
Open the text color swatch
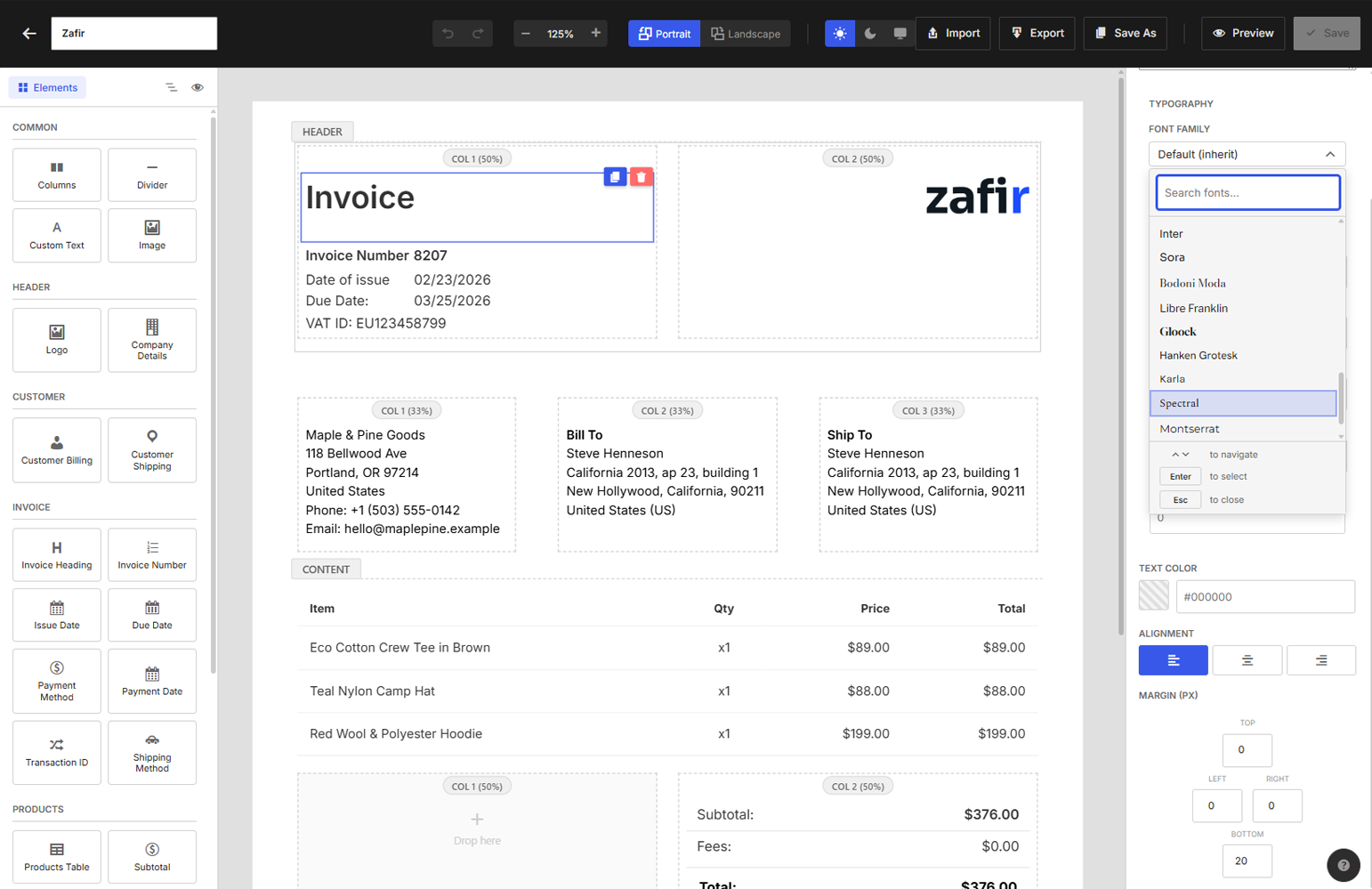pyautogui.click(x=1153, y=595)
